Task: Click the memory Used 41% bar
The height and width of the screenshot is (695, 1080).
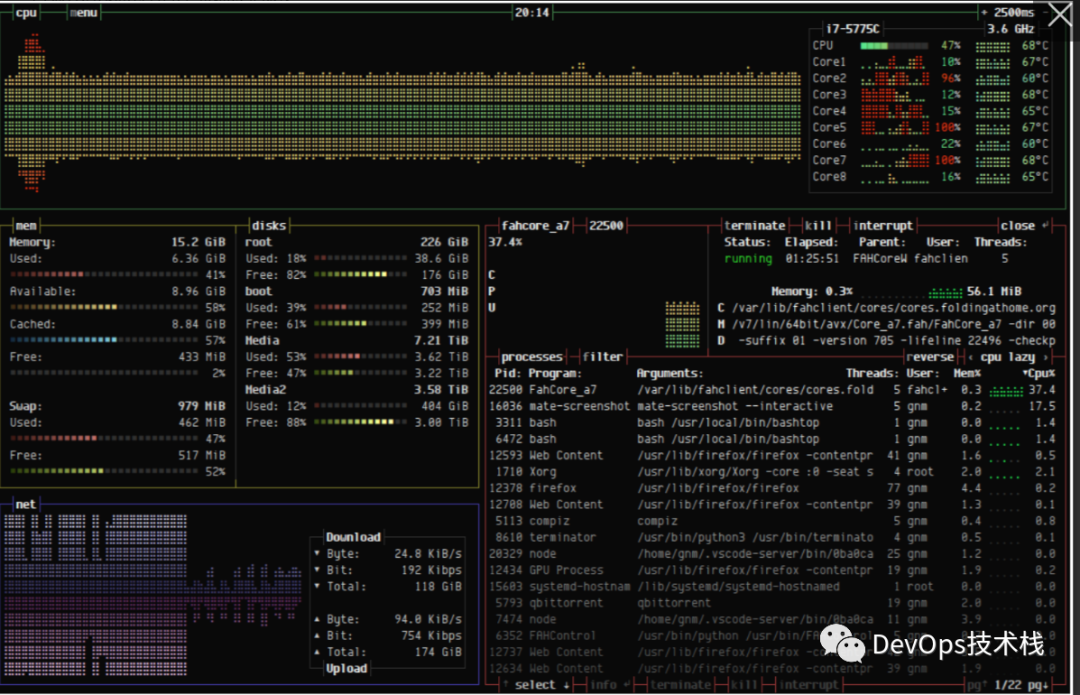Action: click(103, 275)
